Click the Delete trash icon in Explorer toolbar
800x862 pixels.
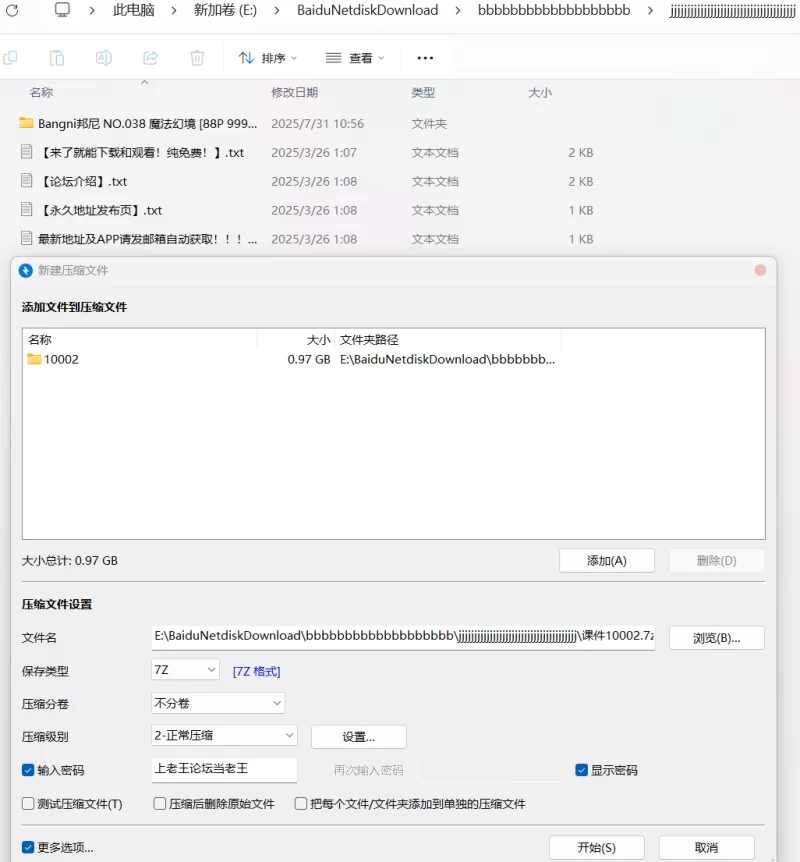pyautogui.click(x=197, y=58)
